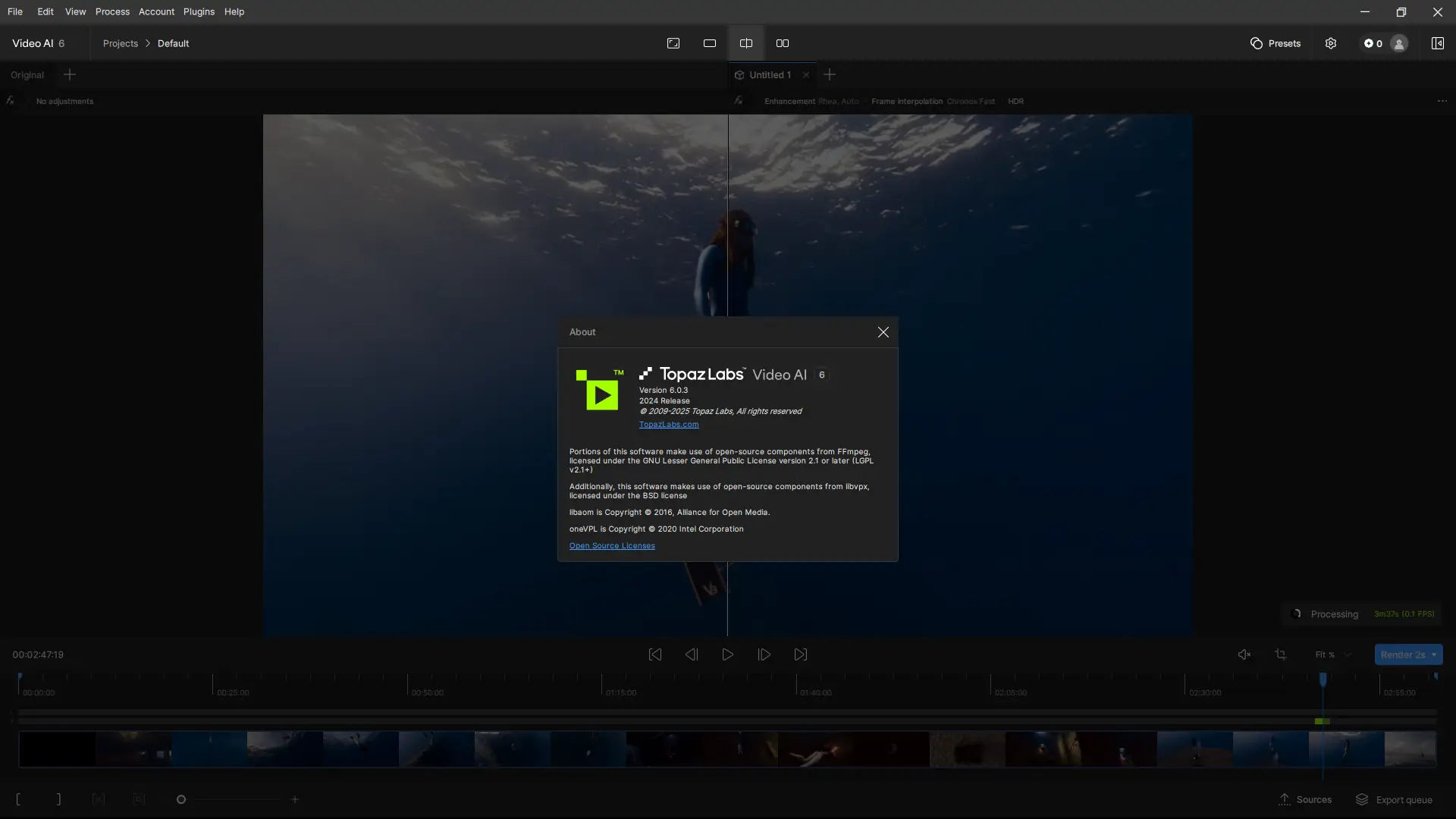
Task: Jump to first frame button
Action: click(655, 654)
